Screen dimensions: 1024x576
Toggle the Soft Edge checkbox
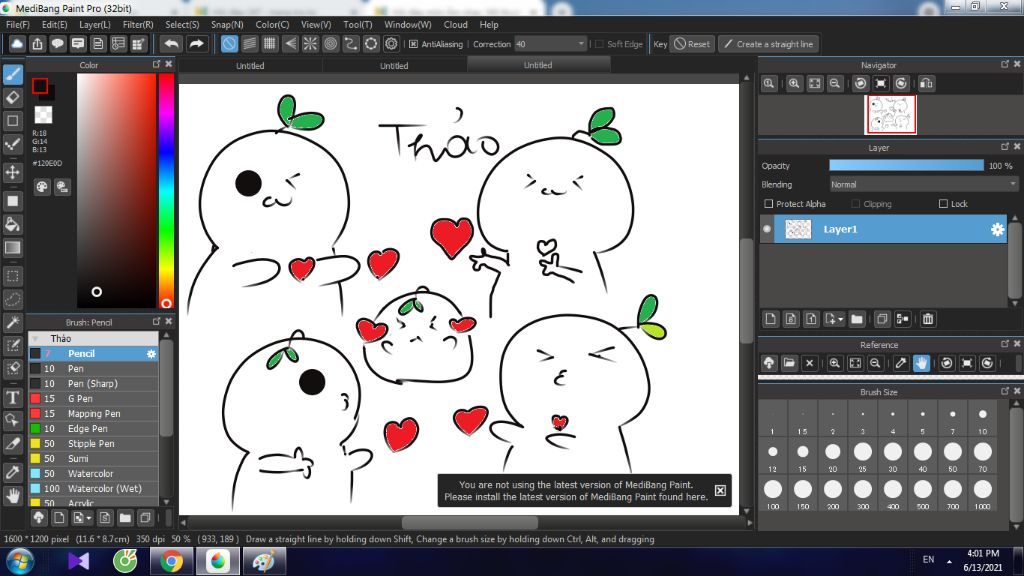tap(599, 44)
